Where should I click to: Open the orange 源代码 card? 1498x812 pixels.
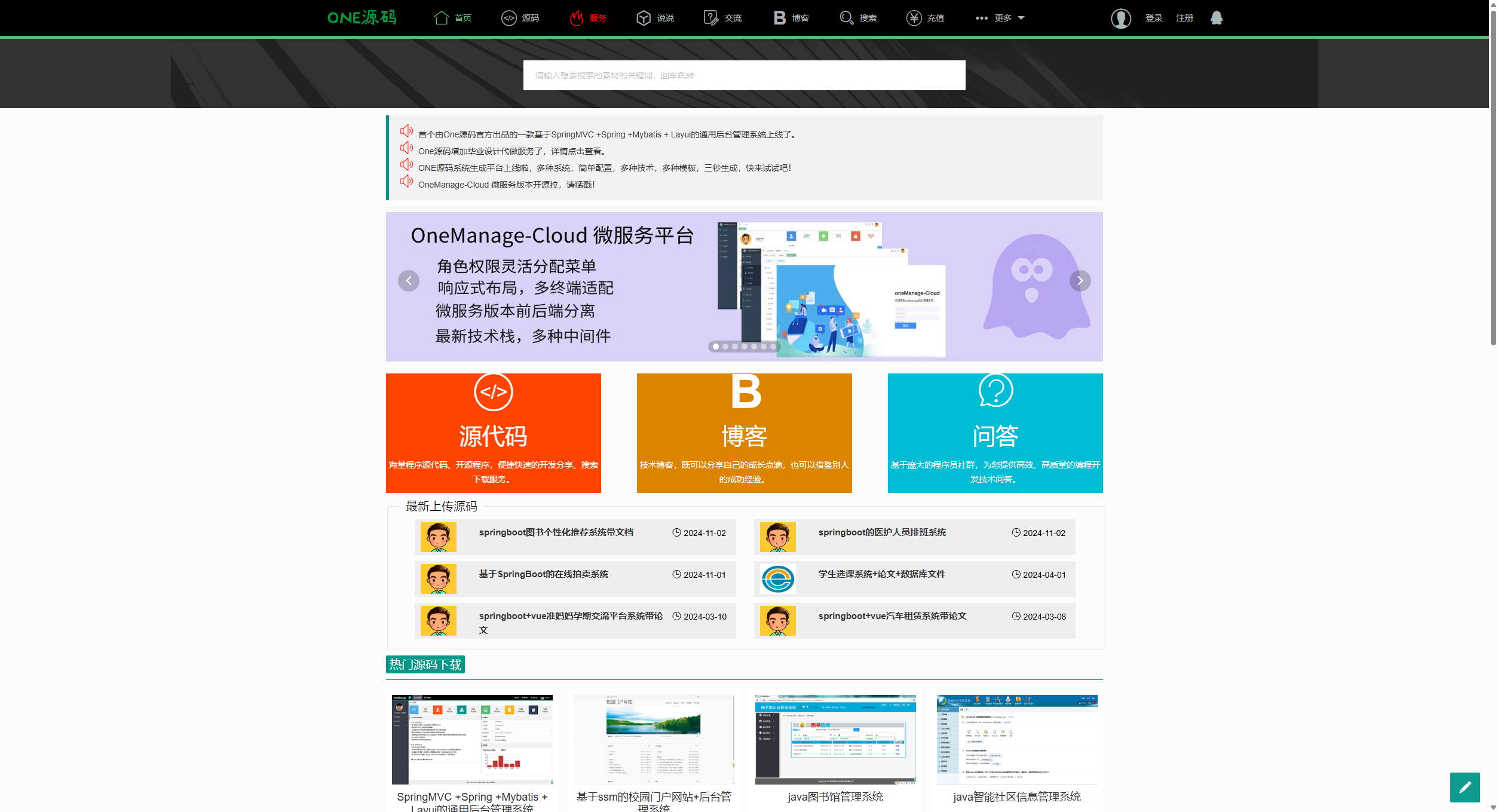494,433
